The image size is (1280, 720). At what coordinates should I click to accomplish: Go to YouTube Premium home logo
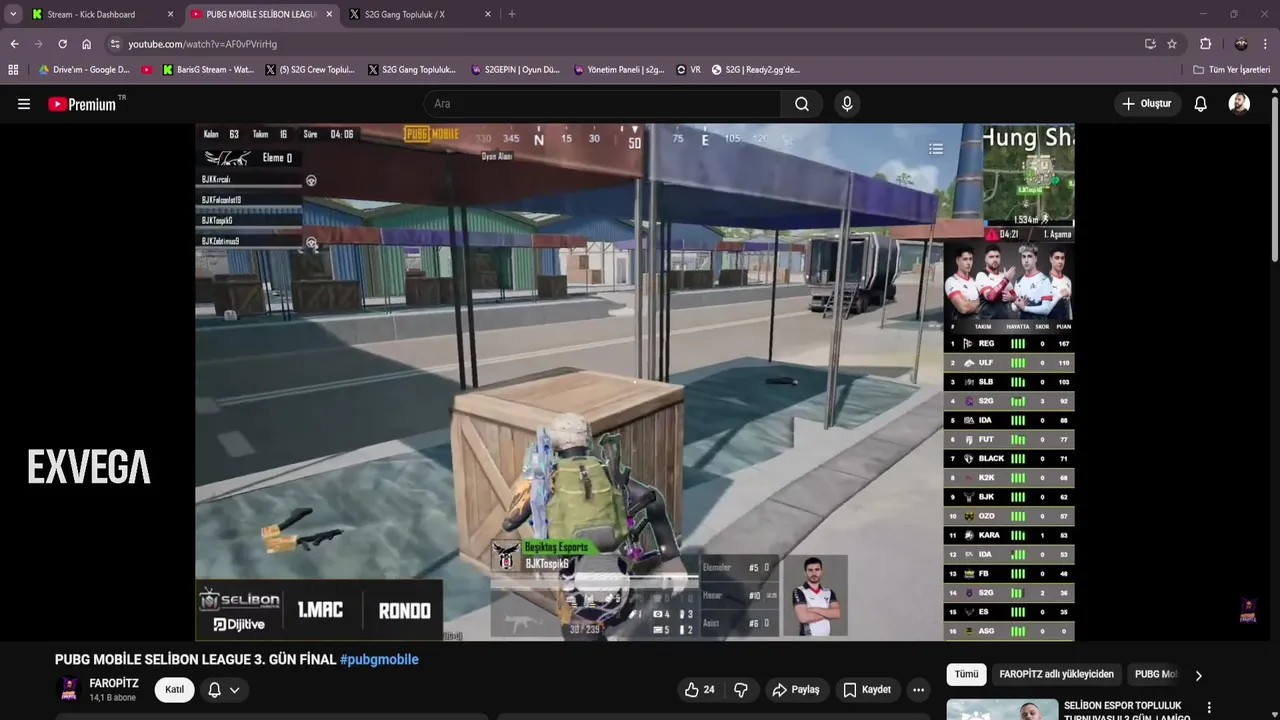(x=83, y=104)
